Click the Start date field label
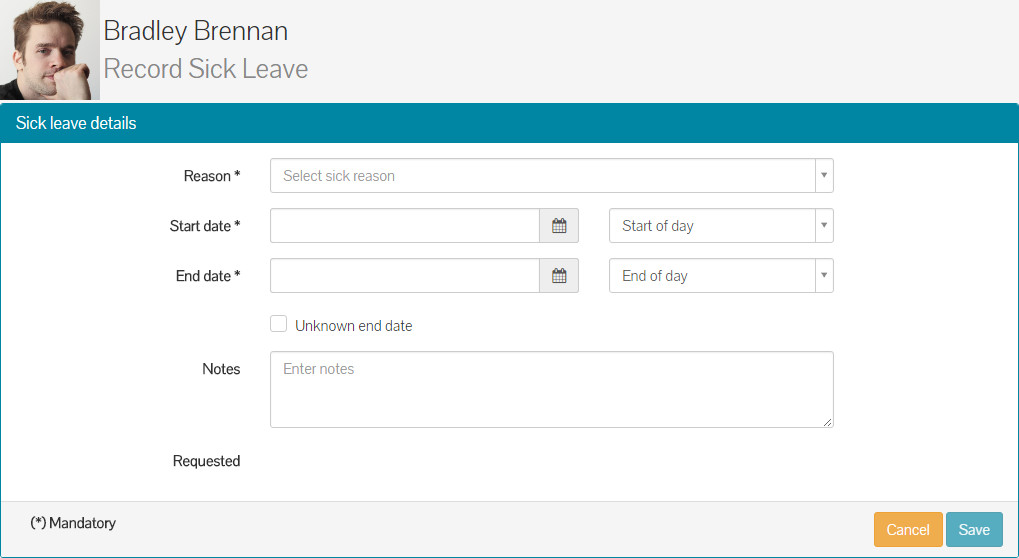The image size is (1019, 558). click(x=204, y=226)
